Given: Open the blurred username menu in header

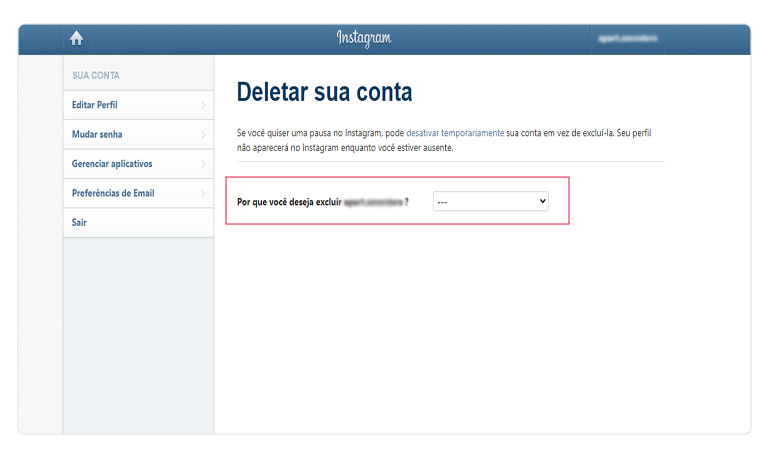Looking at the screenshot, I should pyautogui.click(x=627, y=39).
